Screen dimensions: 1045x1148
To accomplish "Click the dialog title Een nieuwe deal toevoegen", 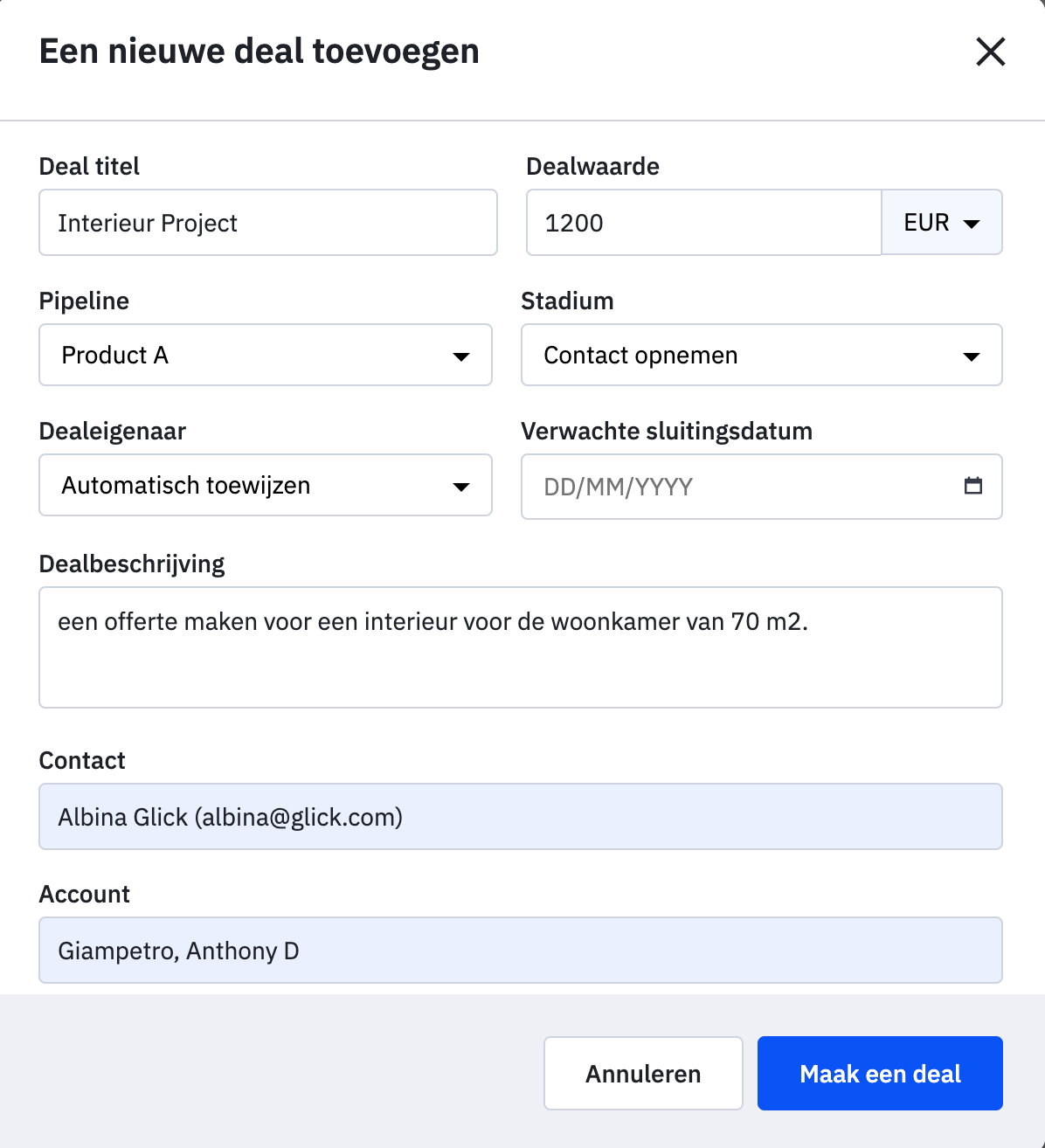I will (259, 51).
